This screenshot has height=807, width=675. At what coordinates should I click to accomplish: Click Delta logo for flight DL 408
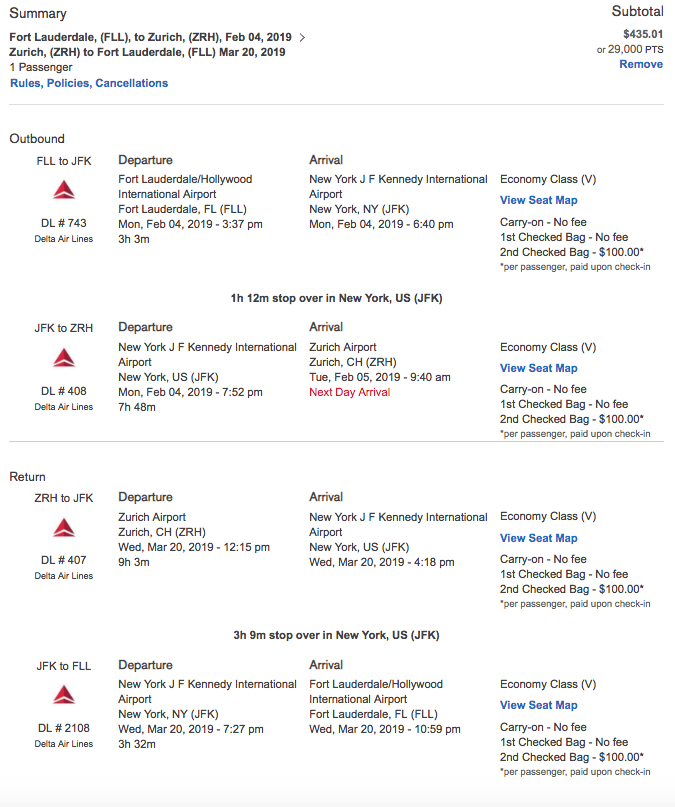point(64,358)
